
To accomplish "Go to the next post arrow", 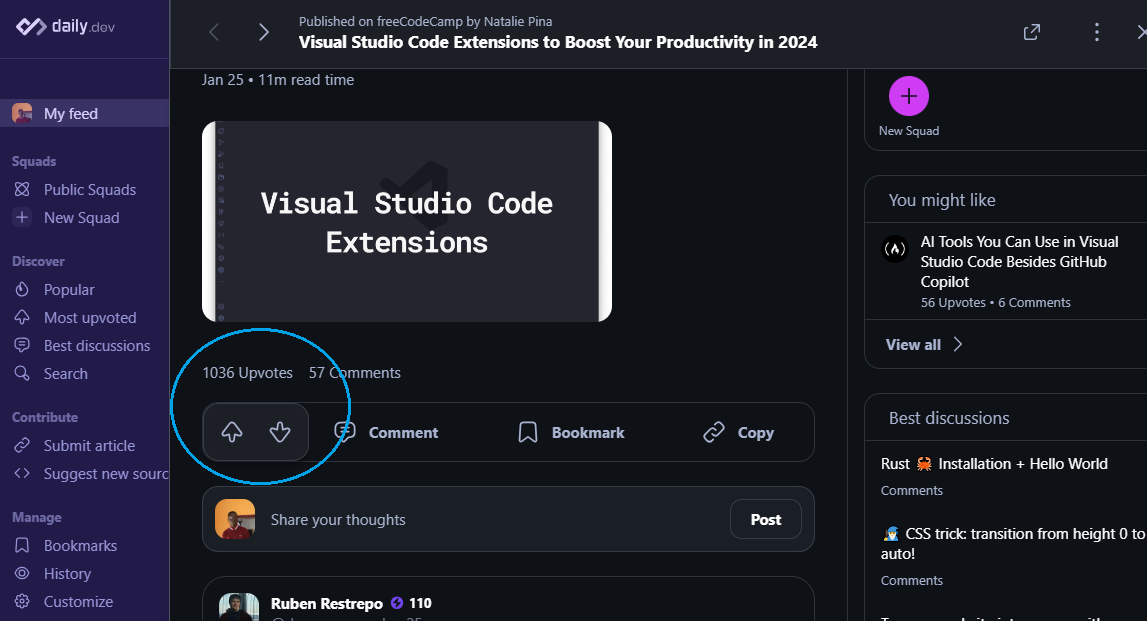I will tap(263, 31).
